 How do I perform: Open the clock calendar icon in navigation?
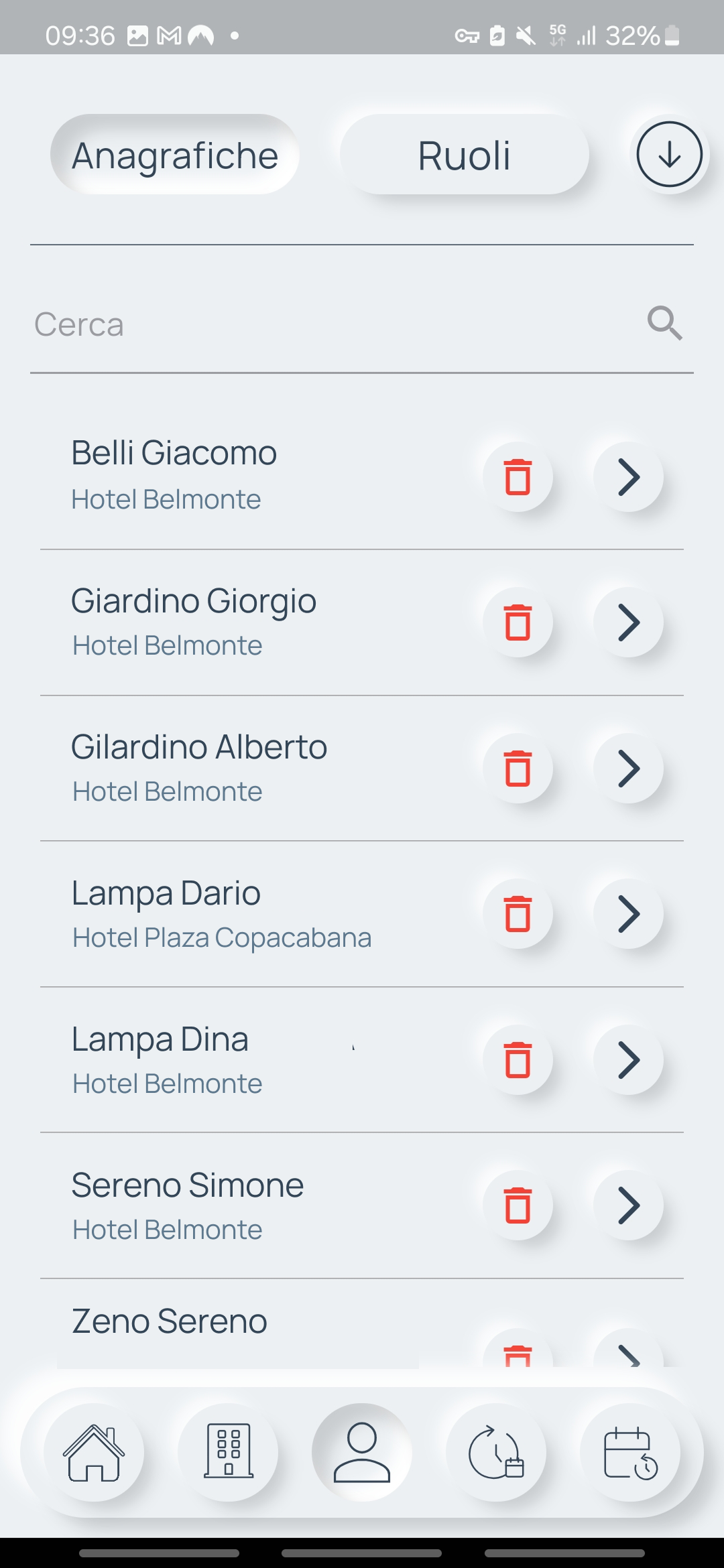496,1452
